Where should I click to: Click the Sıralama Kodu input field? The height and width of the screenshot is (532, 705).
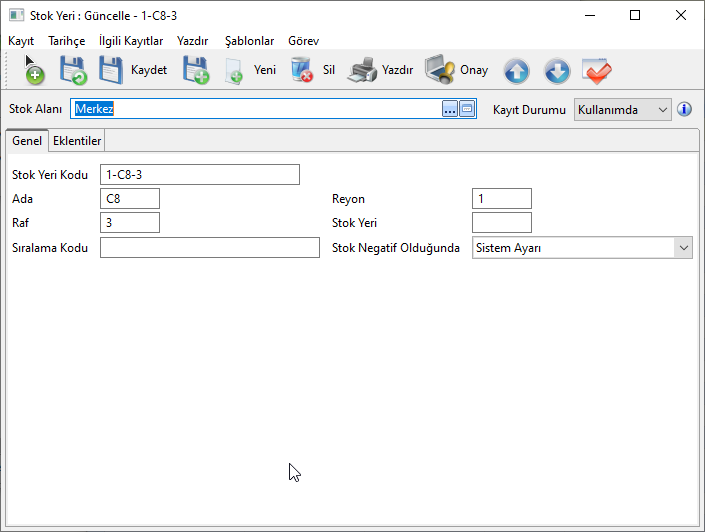pos(210,247)
